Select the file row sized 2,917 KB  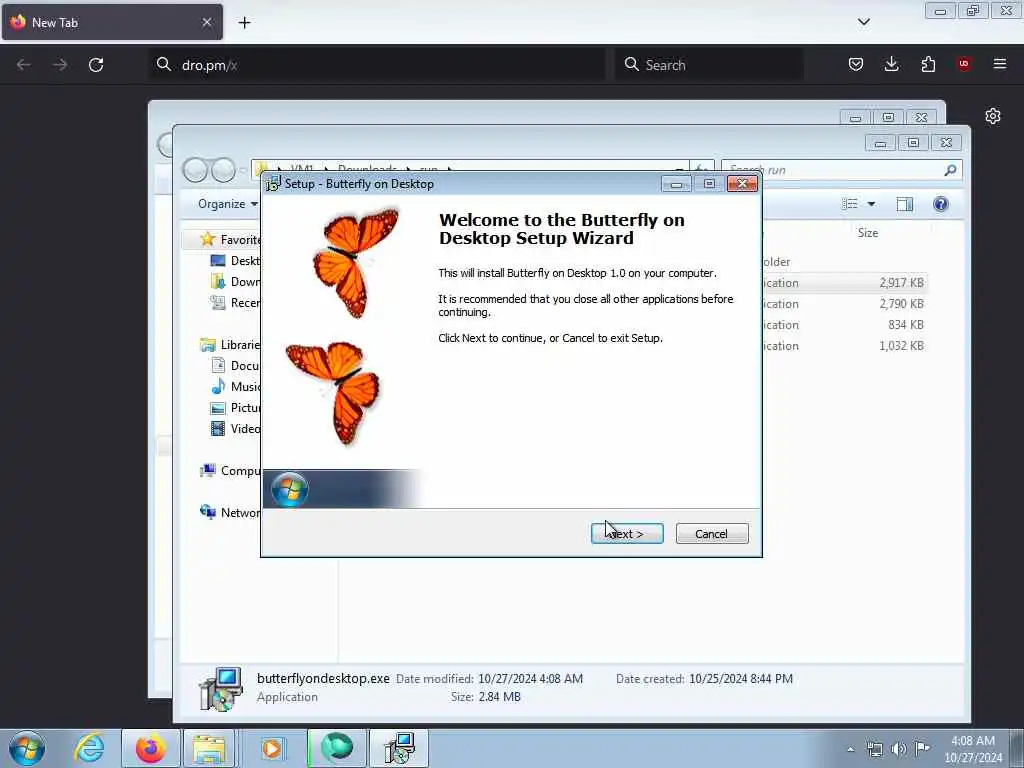tap(844, 283)
